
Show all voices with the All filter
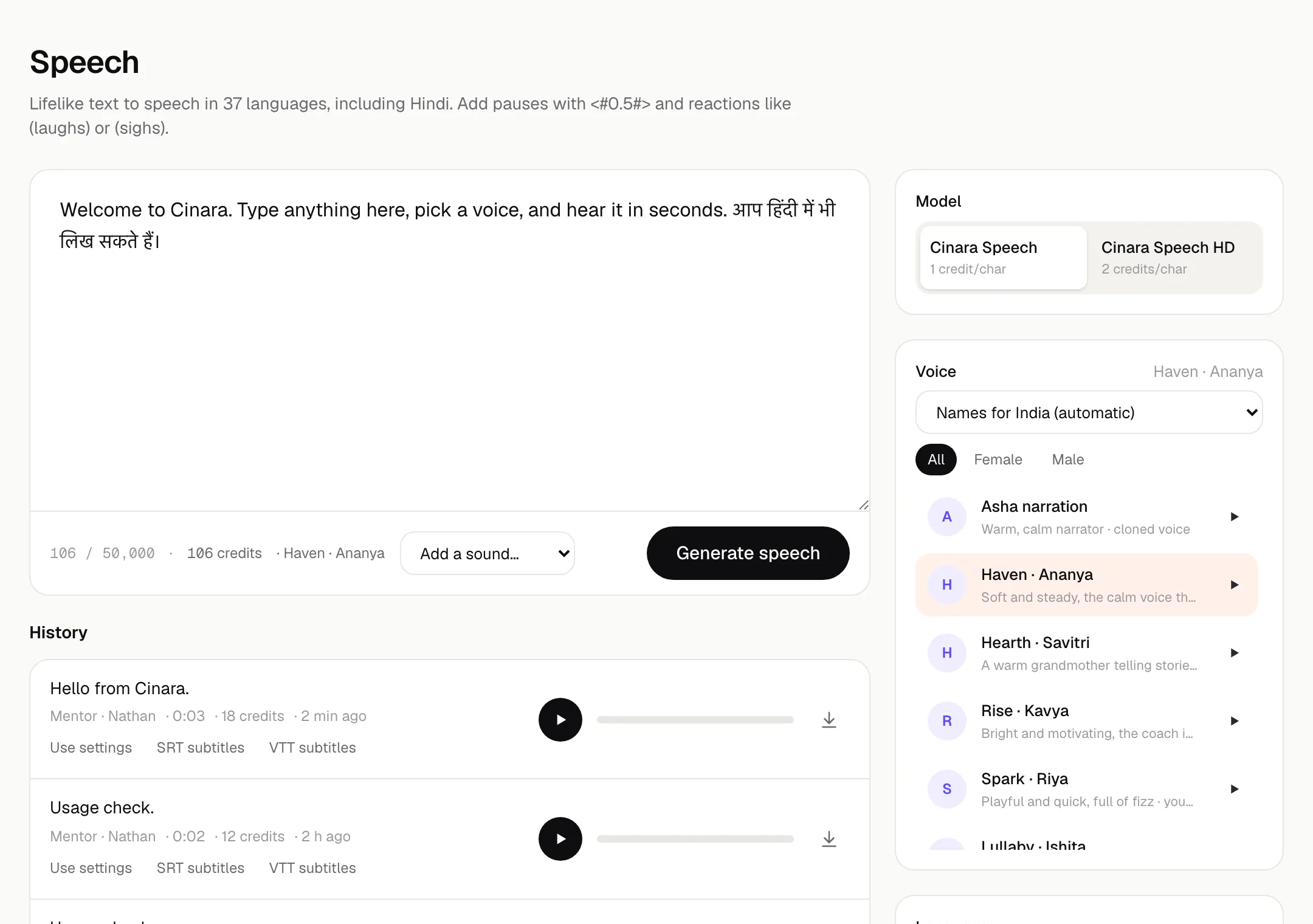pos(936,460)
